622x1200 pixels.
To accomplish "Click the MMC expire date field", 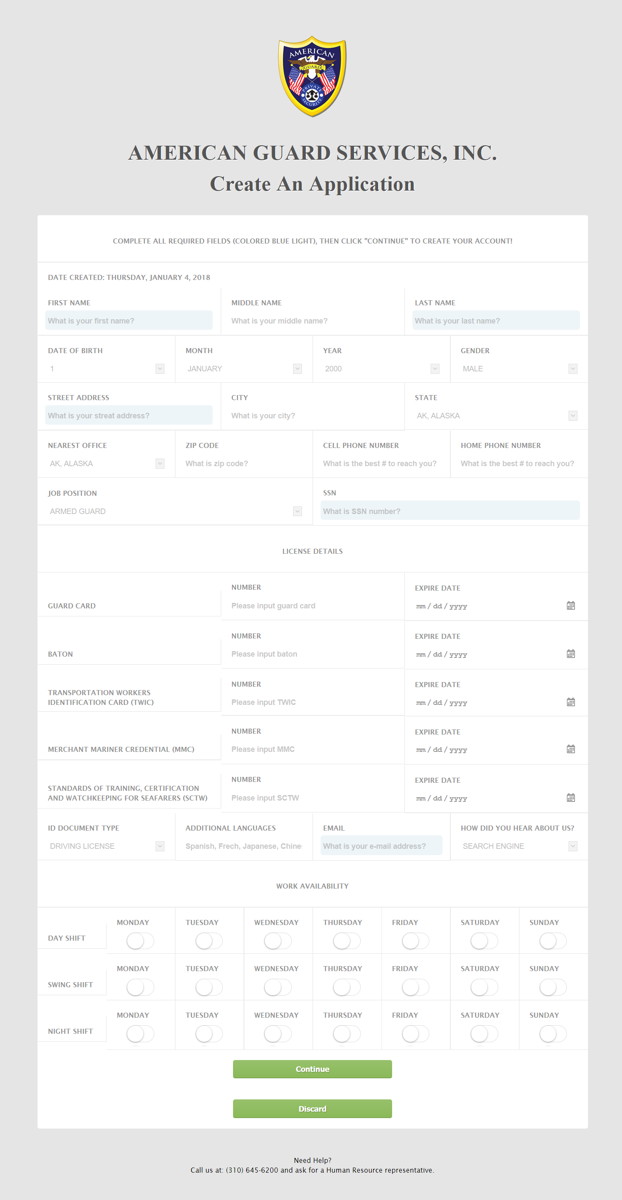I will pos(496,749).
